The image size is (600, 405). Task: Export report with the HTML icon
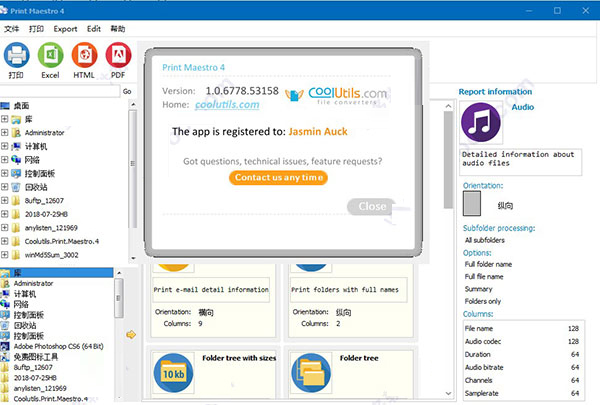click(84, 56)
